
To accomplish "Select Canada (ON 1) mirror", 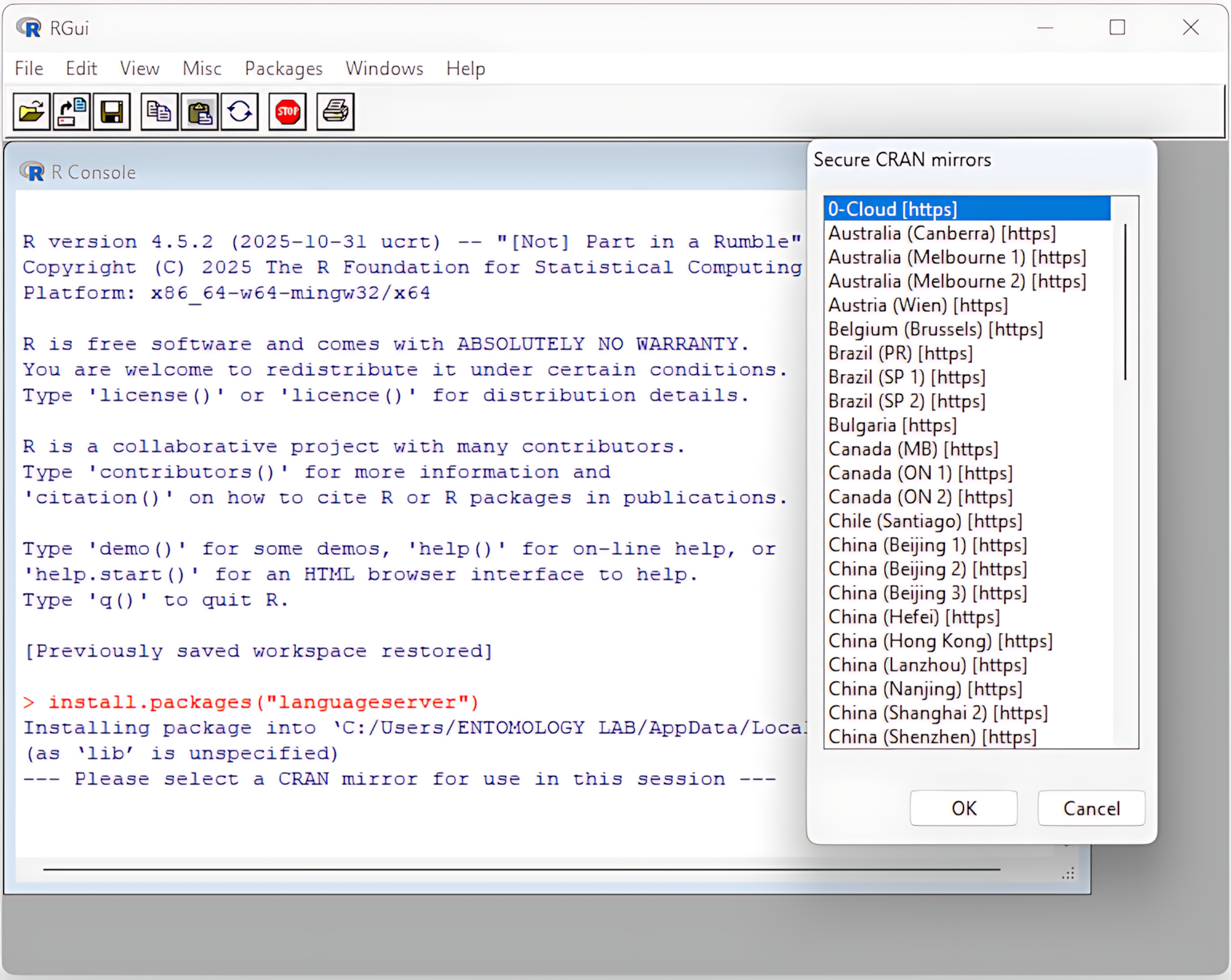I will coord(920,473).
